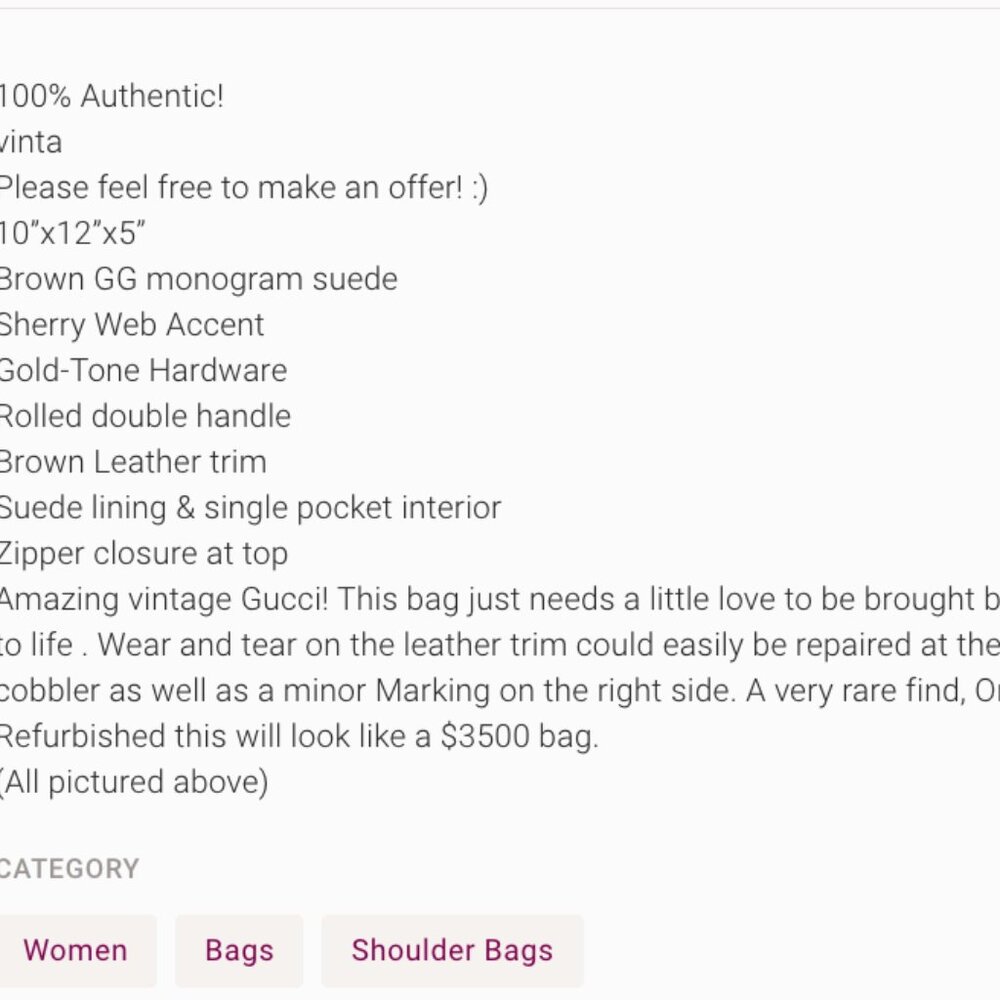Select the Bags category tag
This screenshot has height=1000, width=1000.
click(x=239, y=950)
